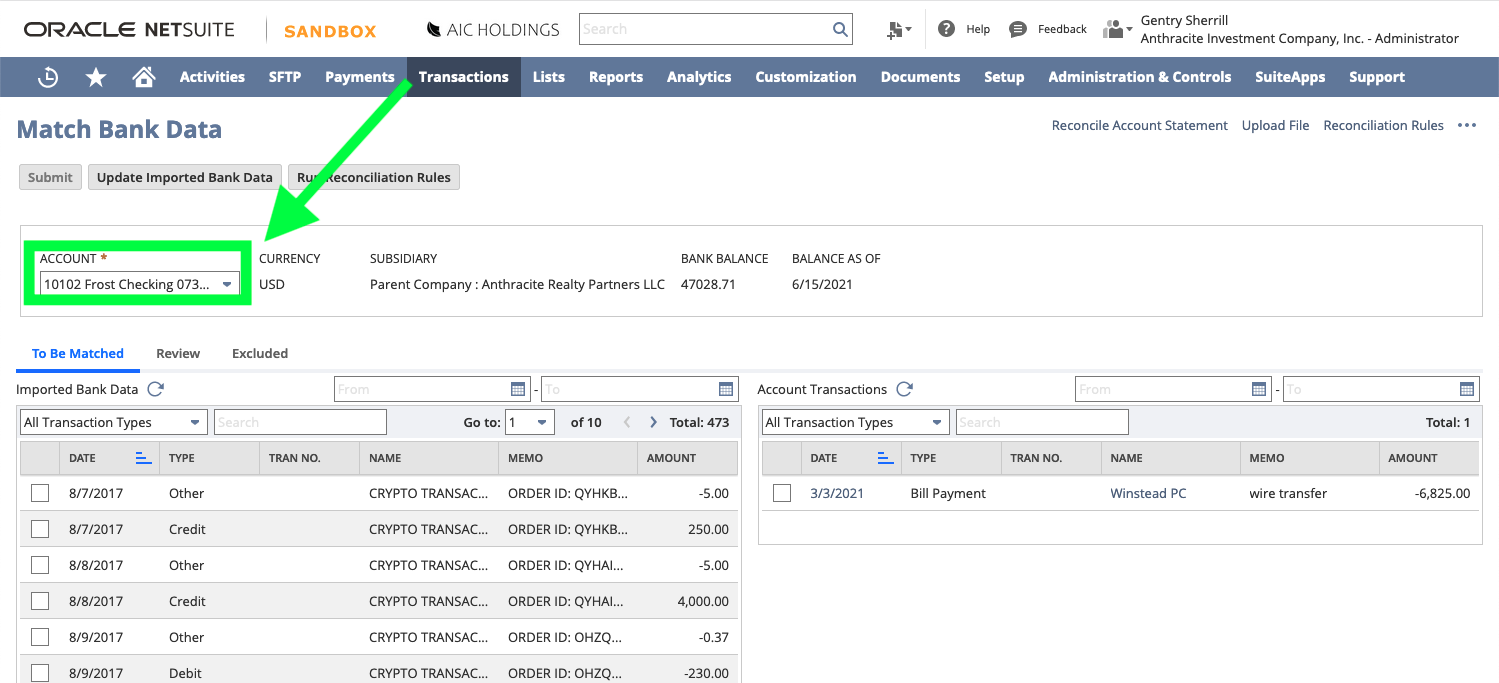Open the 3/3/2021 transaction date link

pyautogui.click(x=837, y=493)
